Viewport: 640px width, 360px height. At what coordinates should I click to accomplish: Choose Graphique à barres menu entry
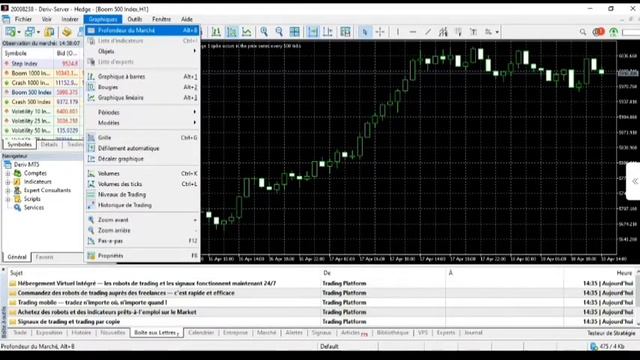pos(142,77)
